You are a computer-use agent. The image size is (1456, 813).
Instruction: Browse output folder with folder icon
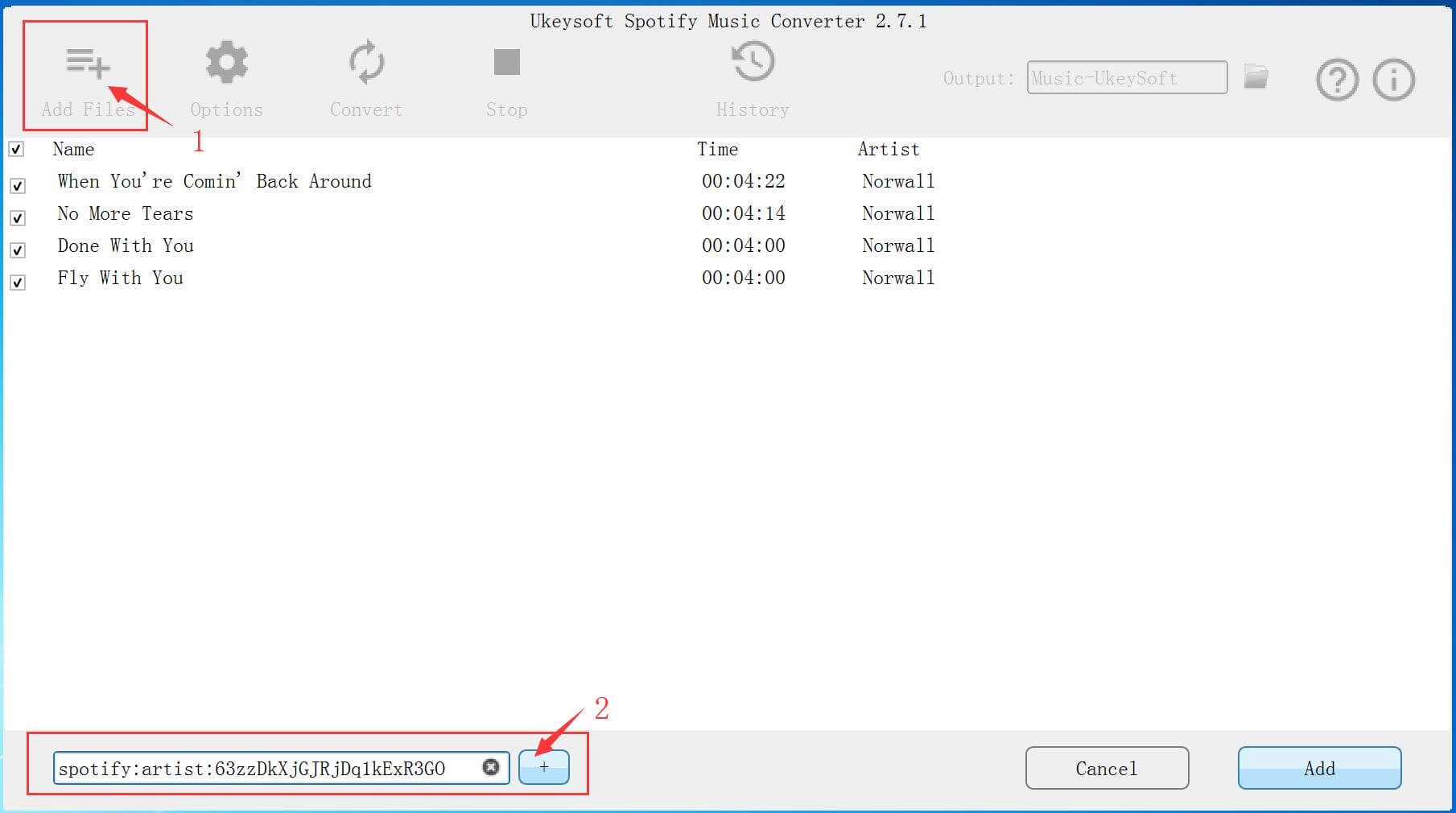tap(1256, 76)
